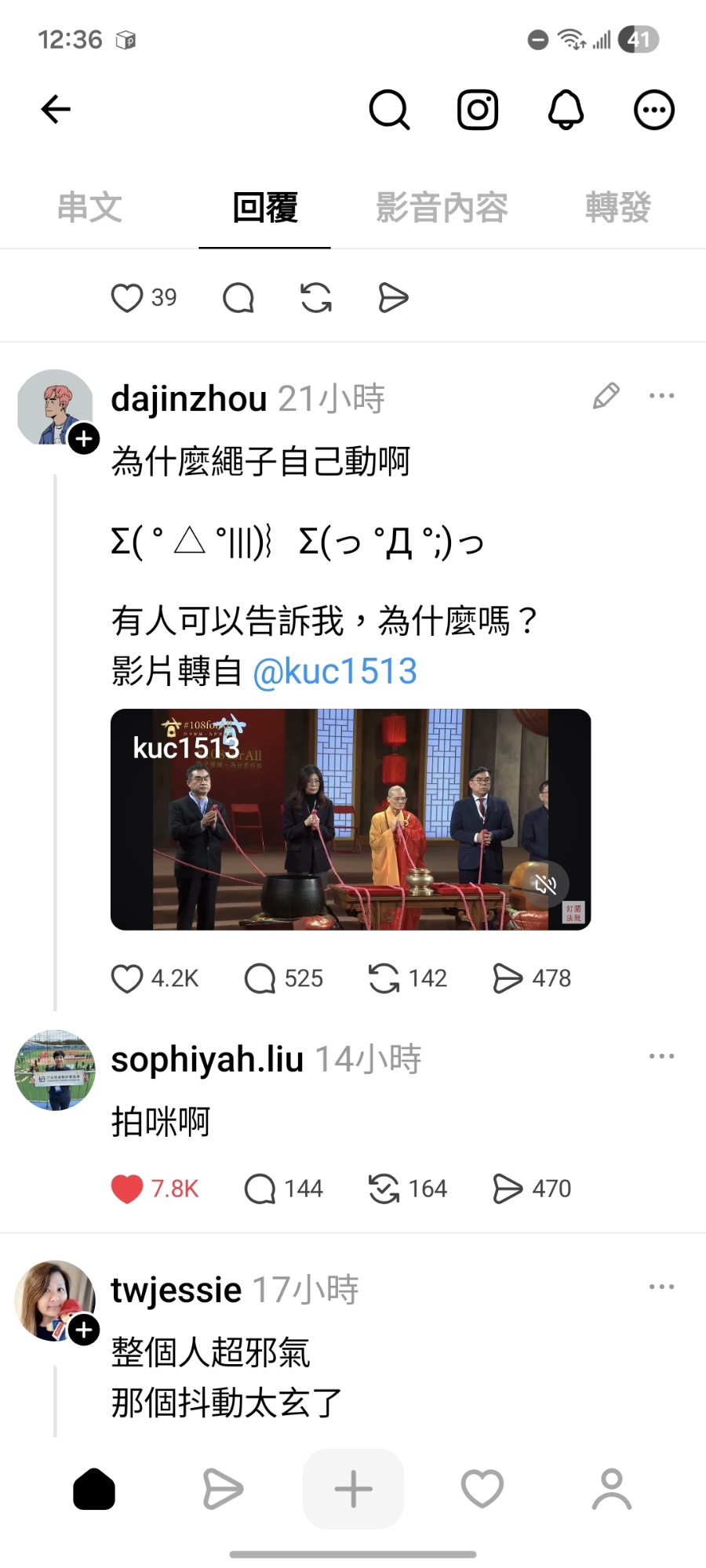Repost dajinzhou's post showing 142 reposts
This screenshot has width=706, height=1568.
point(384,978)
